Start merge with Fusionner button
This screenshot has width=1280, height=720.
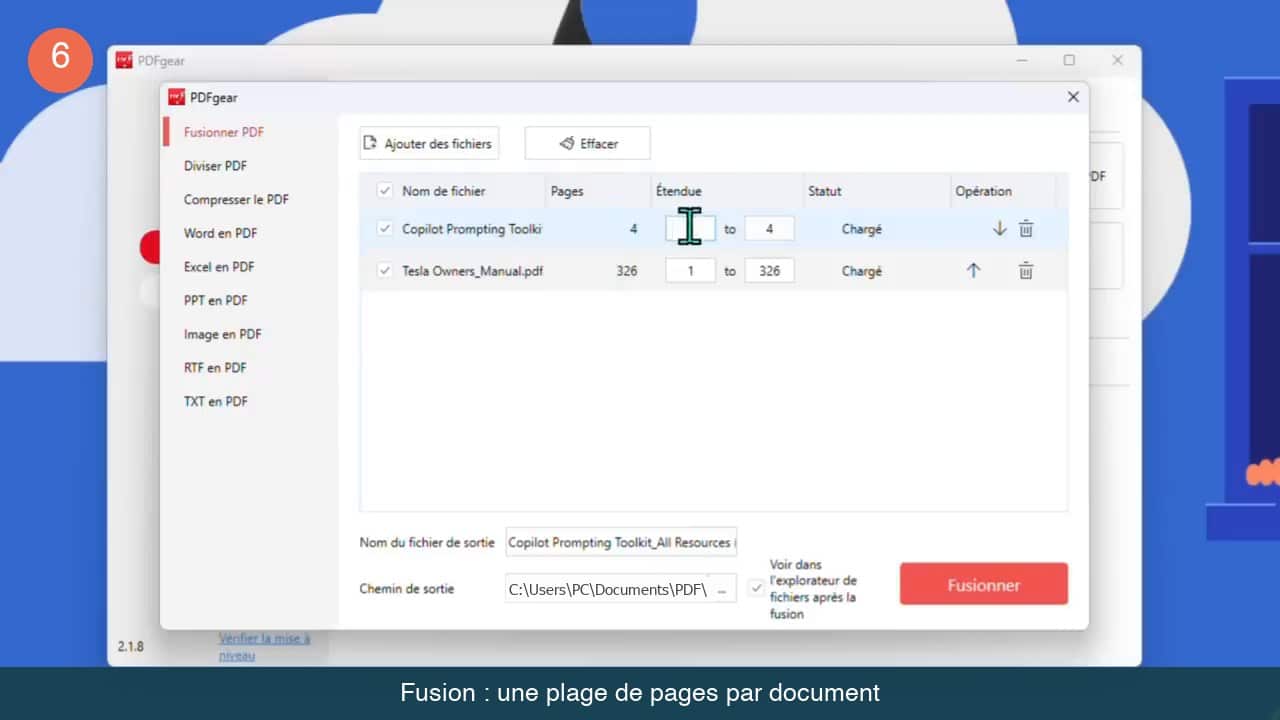click(984, 584)
